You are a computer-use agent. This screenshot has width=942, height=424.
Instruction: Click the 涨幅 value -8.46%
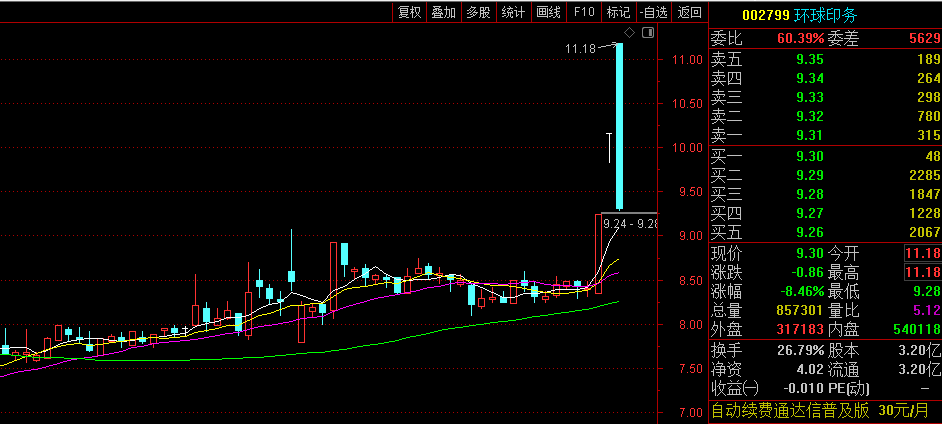tap(802, 292)
